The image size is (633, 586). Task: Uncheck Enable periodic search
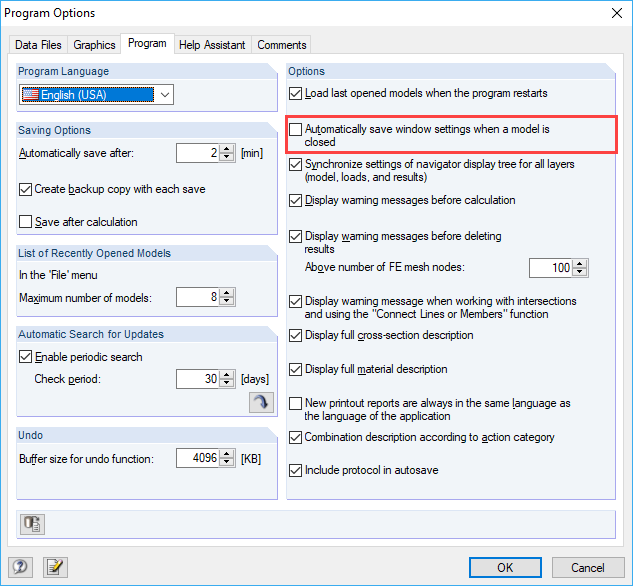click(25, 357)
